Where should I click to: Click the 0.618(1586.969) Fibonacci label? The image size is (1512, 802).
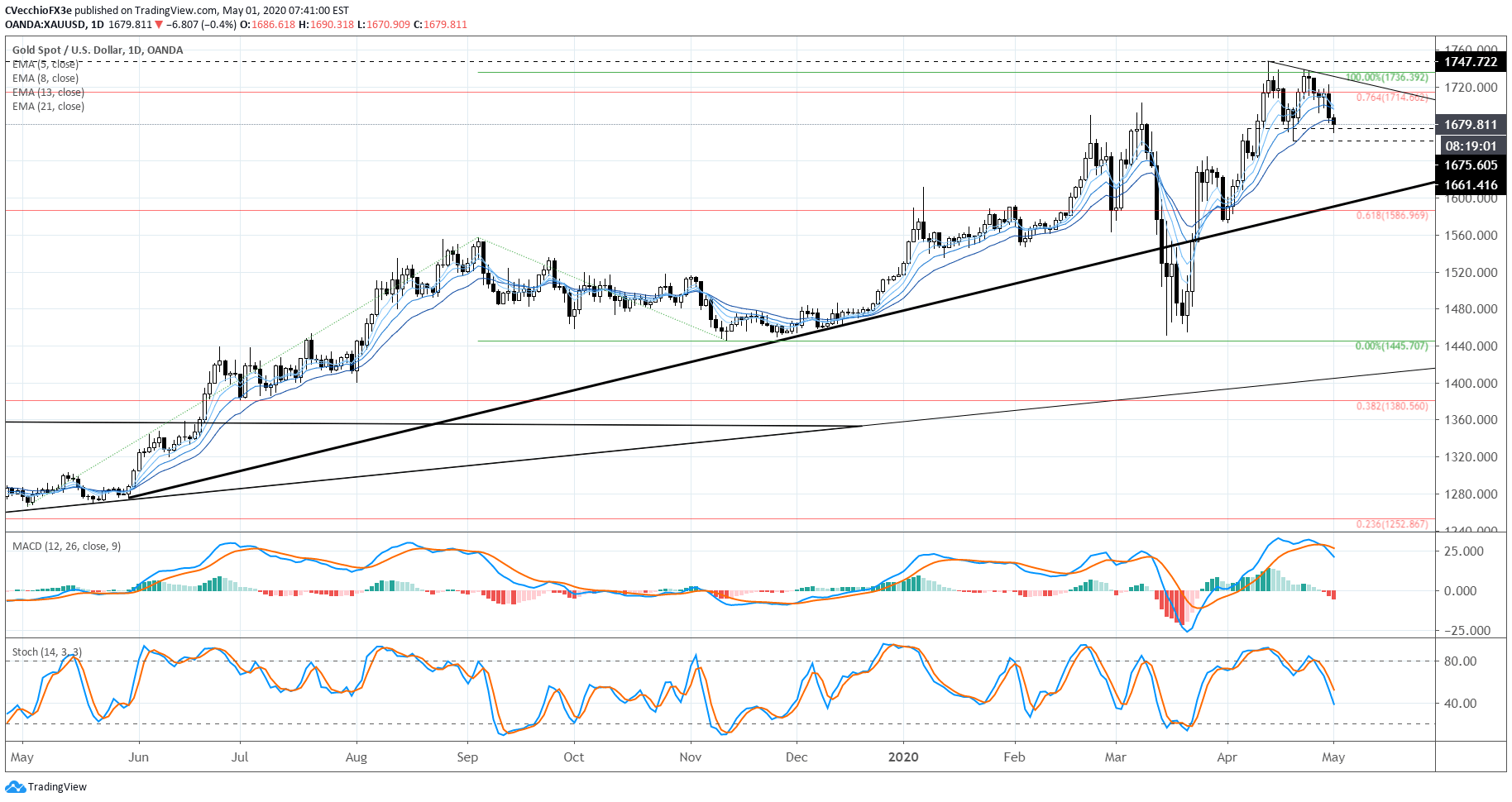click(1392, 216)
